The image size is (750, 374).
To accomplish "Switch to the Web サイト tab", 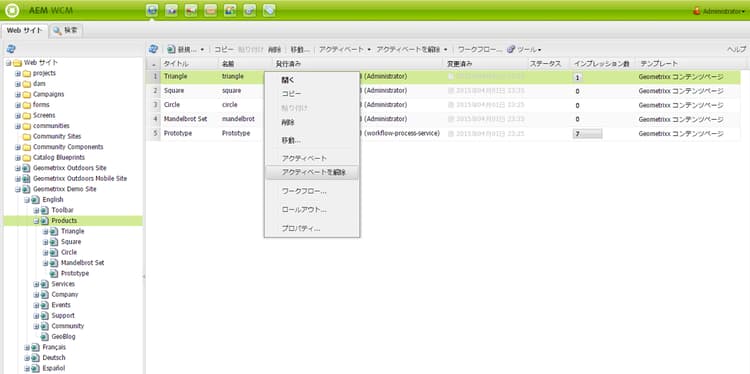I will [x=25, y=31].
